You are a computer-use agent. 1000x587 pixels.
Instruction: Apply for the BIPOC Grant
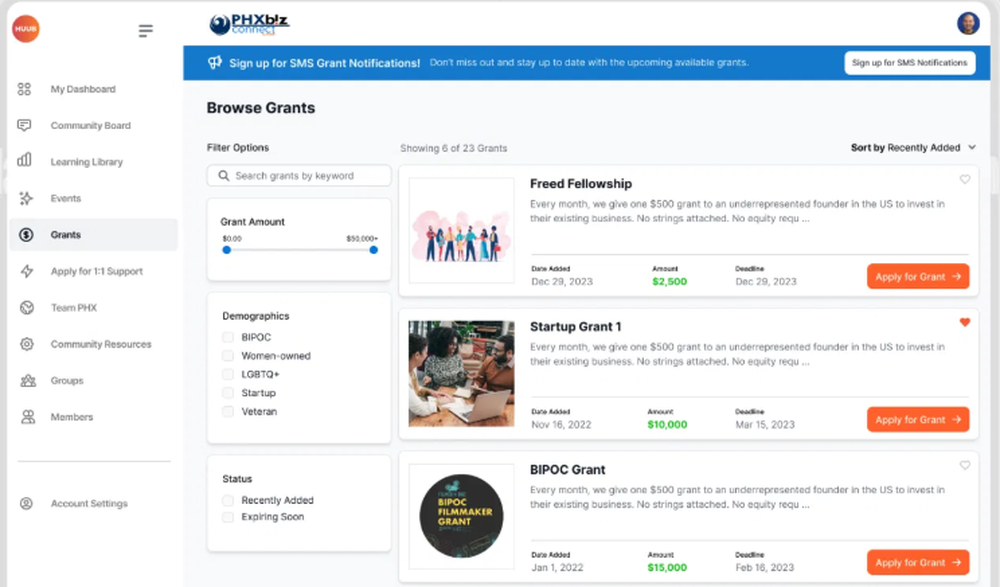click(918, 562)
